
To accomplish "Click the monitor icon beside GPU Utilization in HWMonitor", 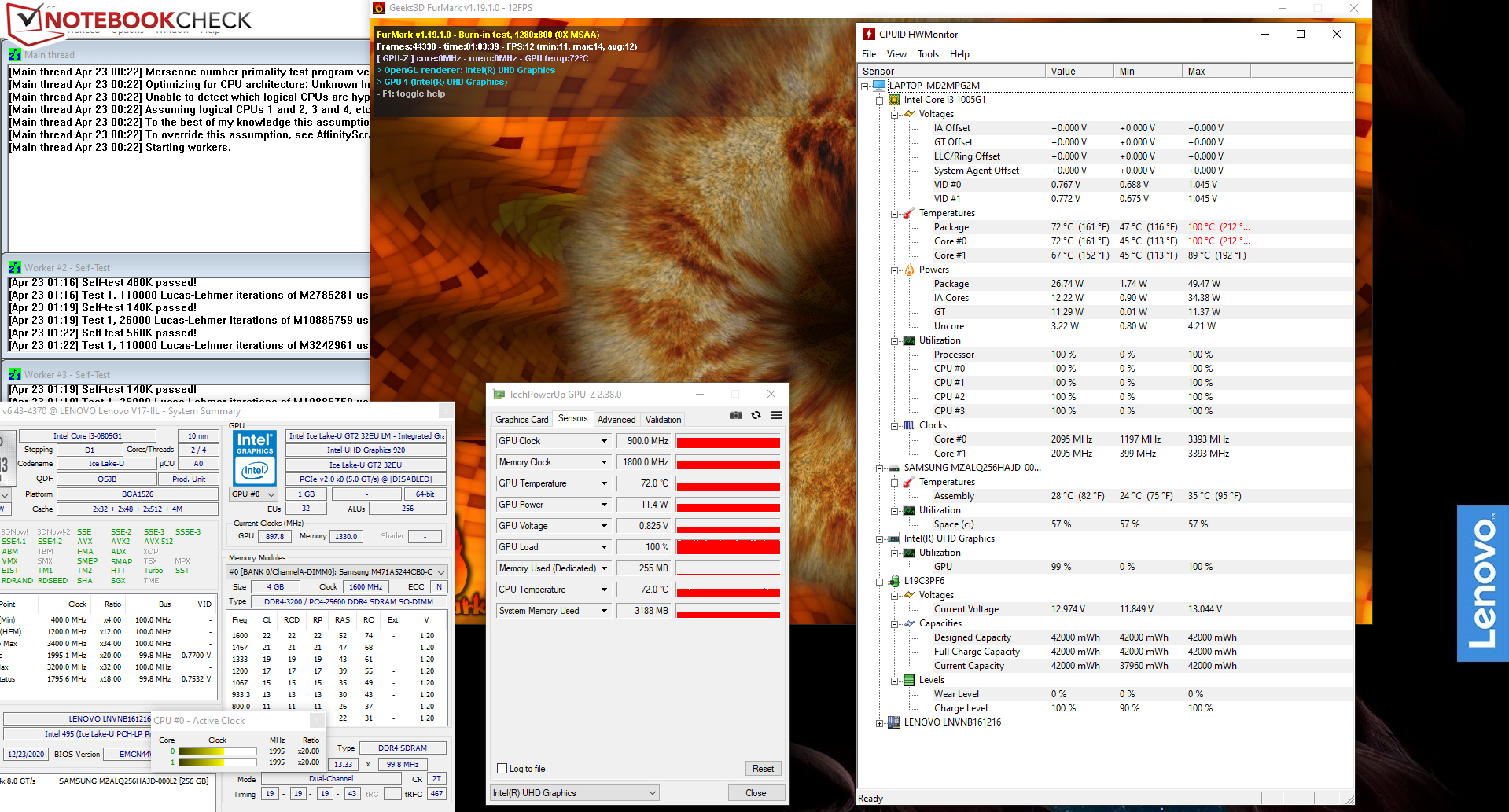I will coord(909,553).
